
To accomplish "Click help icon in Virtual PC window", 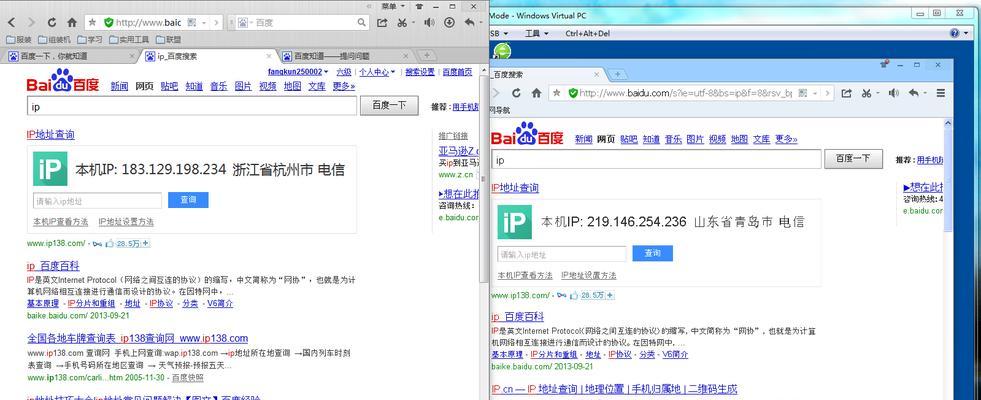I will tap(954, 33).
